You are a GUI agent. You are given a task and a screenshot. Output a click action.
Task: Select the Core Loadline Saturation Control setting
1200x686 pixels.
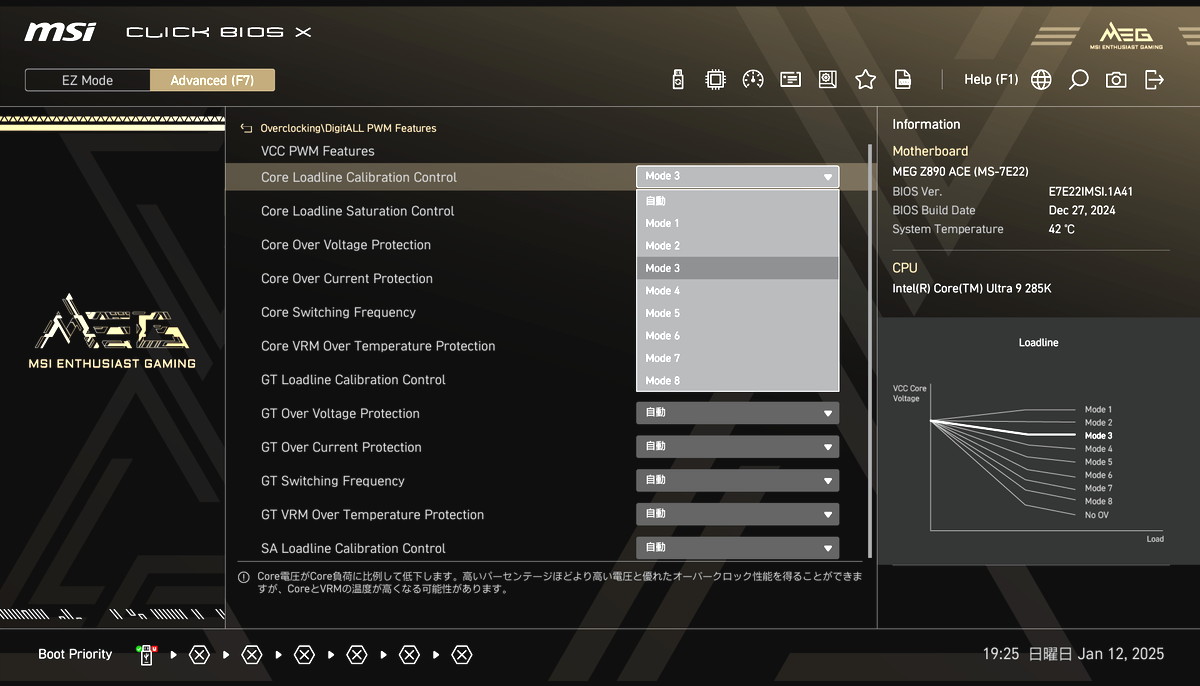[x=357, y=211]
